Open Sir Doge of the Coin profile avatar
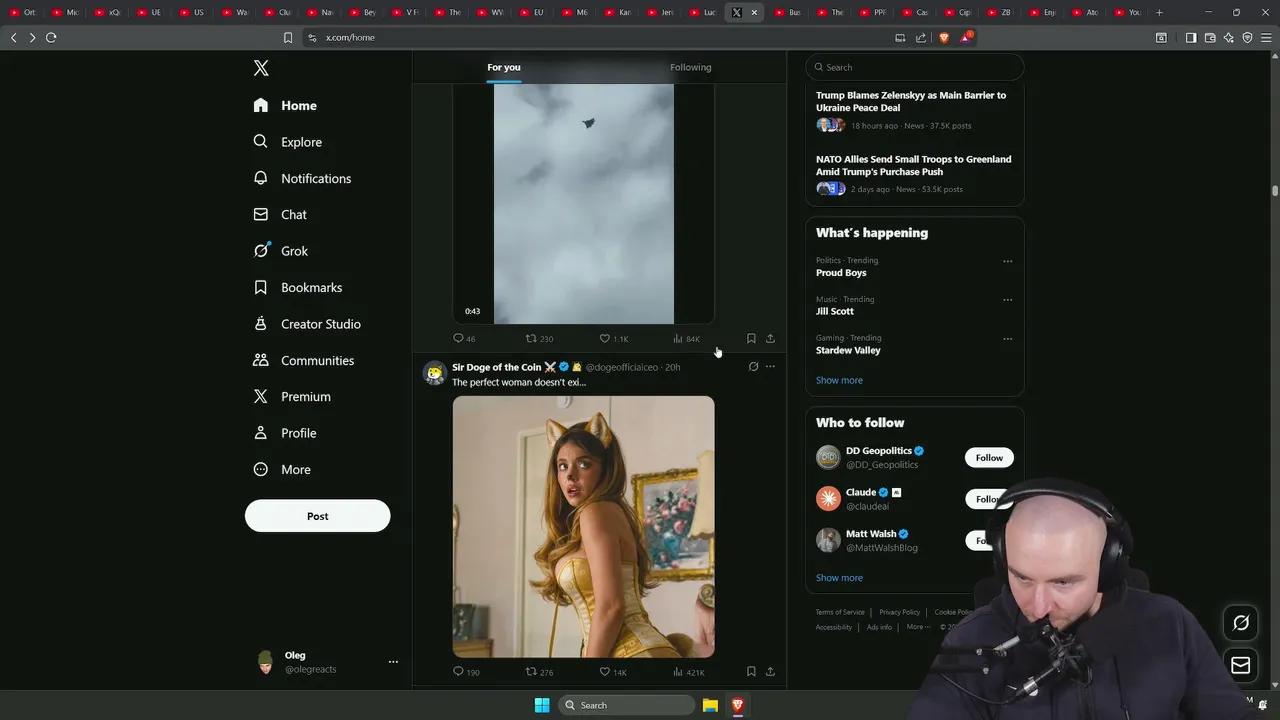Viewport: 1280px width, 720px height. 435,373
